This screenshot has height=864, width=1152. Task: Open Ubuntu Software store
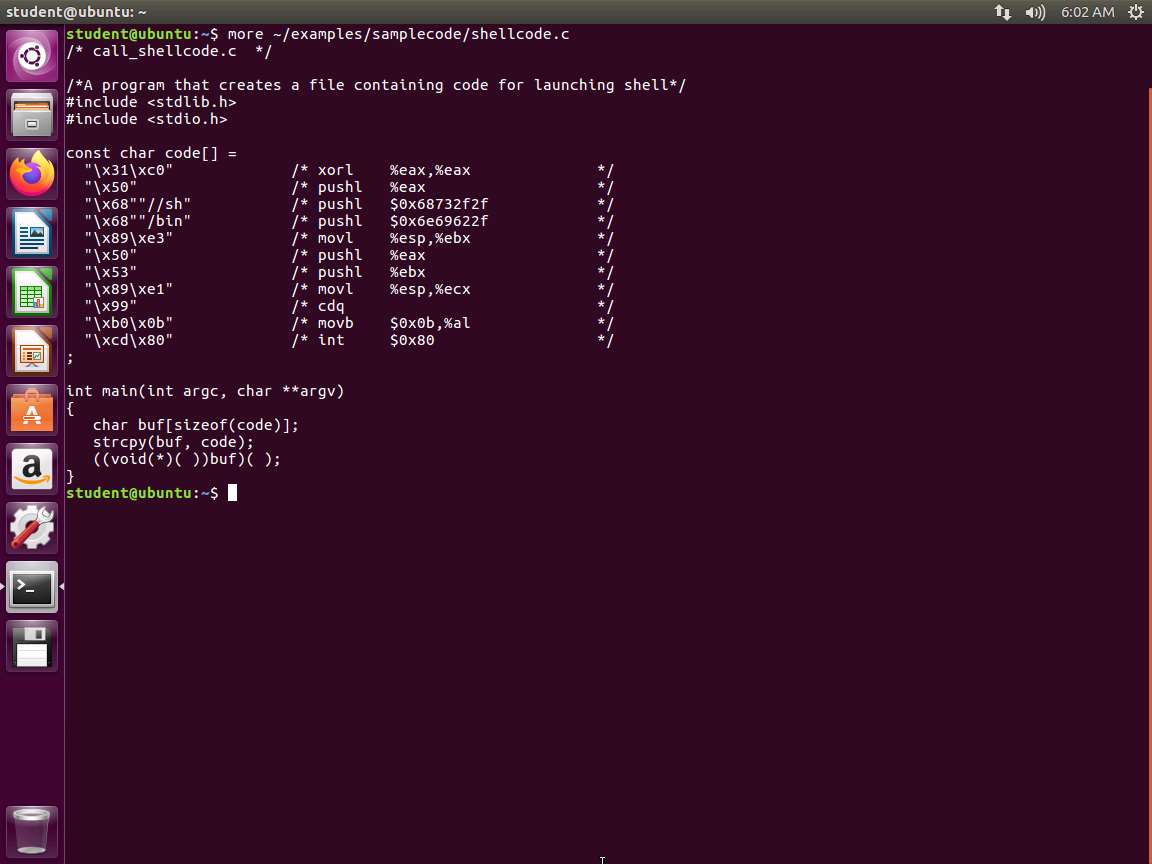point(32,411)
